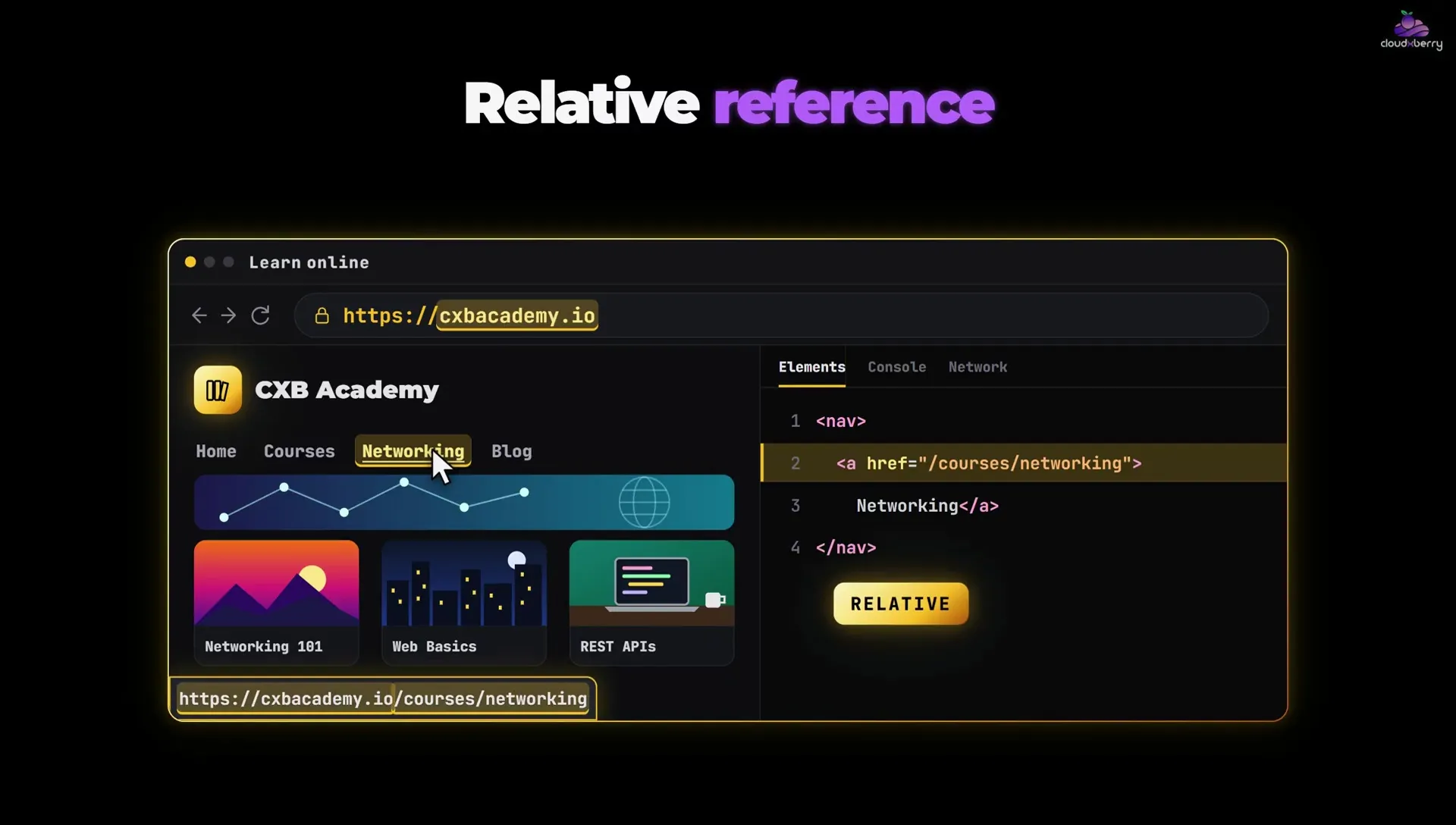The width and height of the screenshot is (1456, 825).
Task: Click the browser back arrow
Action: click(x=199, y=315)
